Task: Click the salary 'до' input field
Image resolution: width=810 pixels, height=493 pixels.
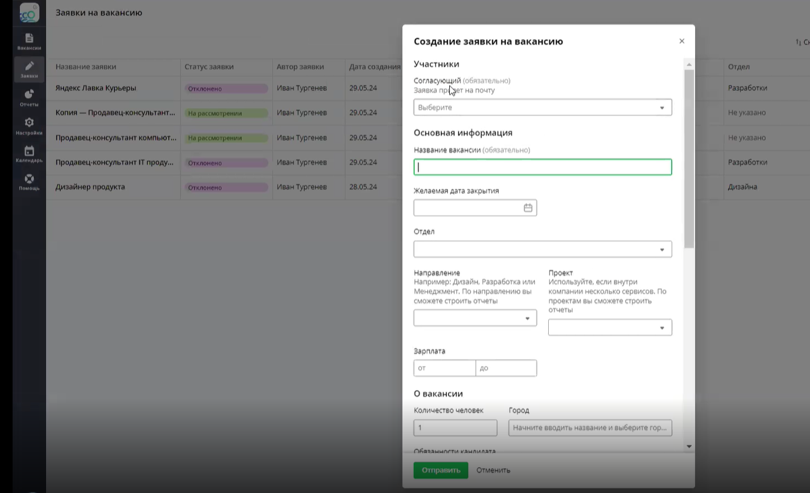Action: click(x=506, y=368)
